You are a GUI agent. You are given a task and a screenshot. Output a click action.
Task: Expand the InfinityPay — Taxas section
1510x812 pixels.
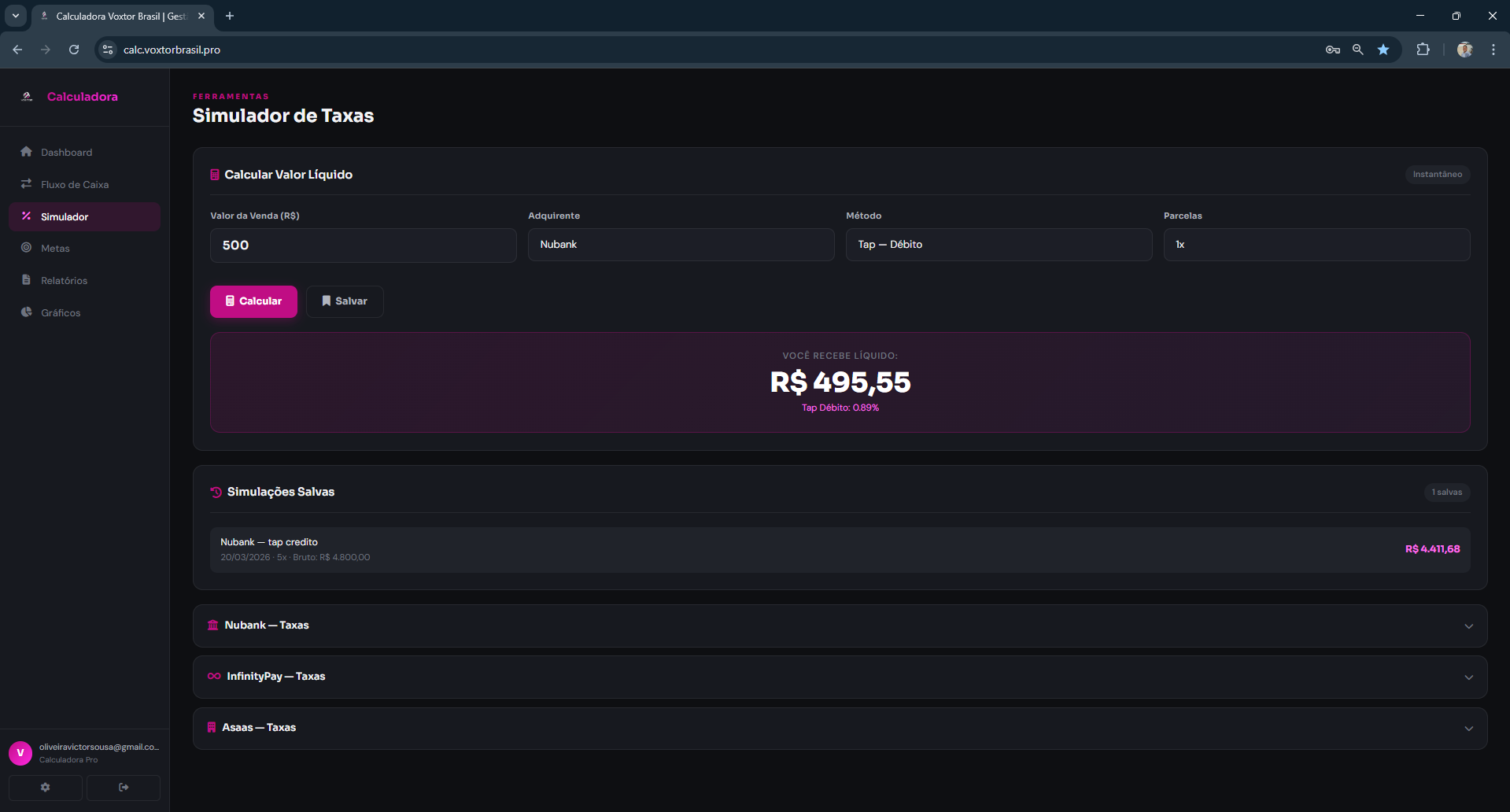click(839, 676)
